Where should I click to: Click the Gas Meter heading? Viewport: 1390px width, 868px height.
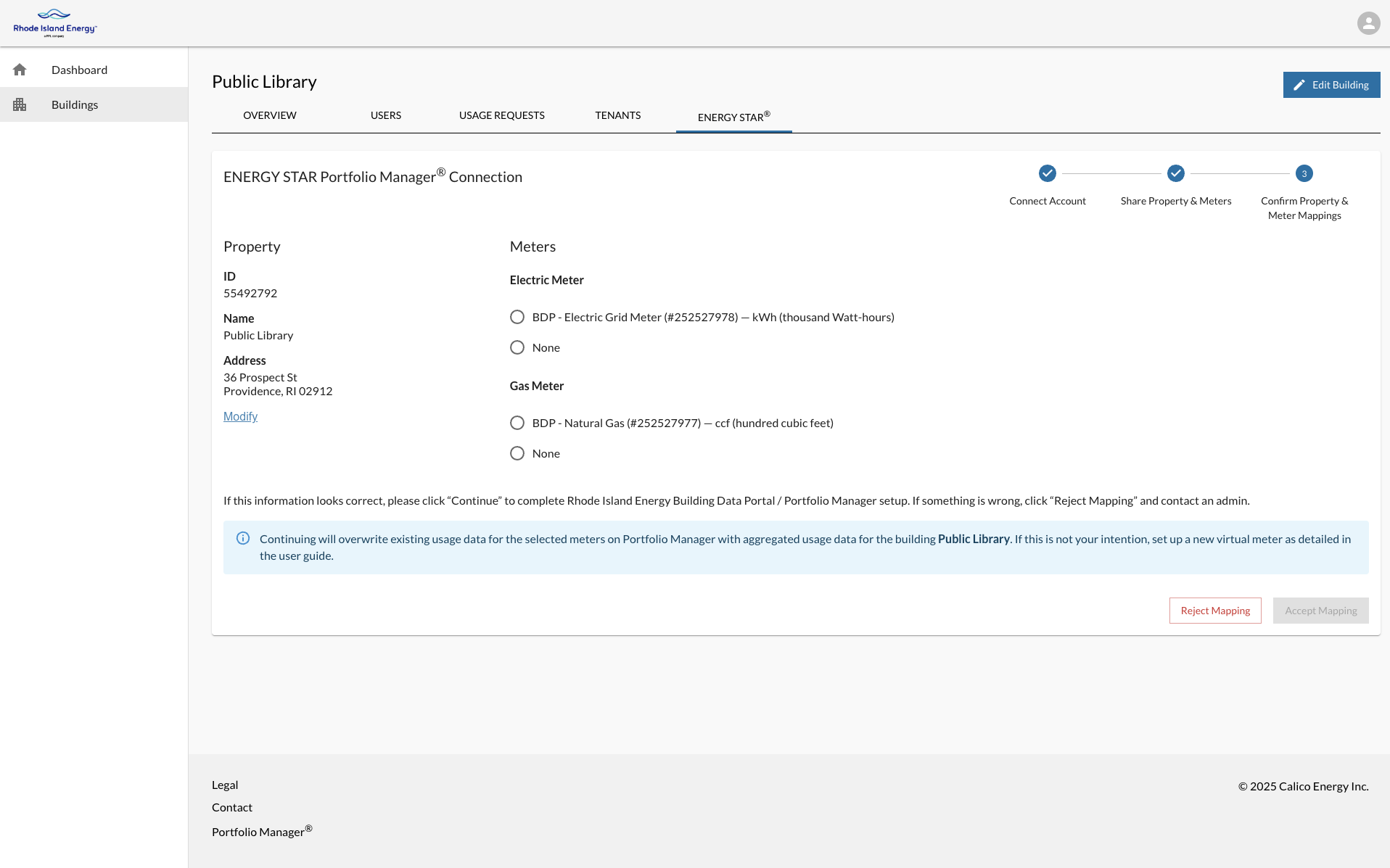coord(536,386)
